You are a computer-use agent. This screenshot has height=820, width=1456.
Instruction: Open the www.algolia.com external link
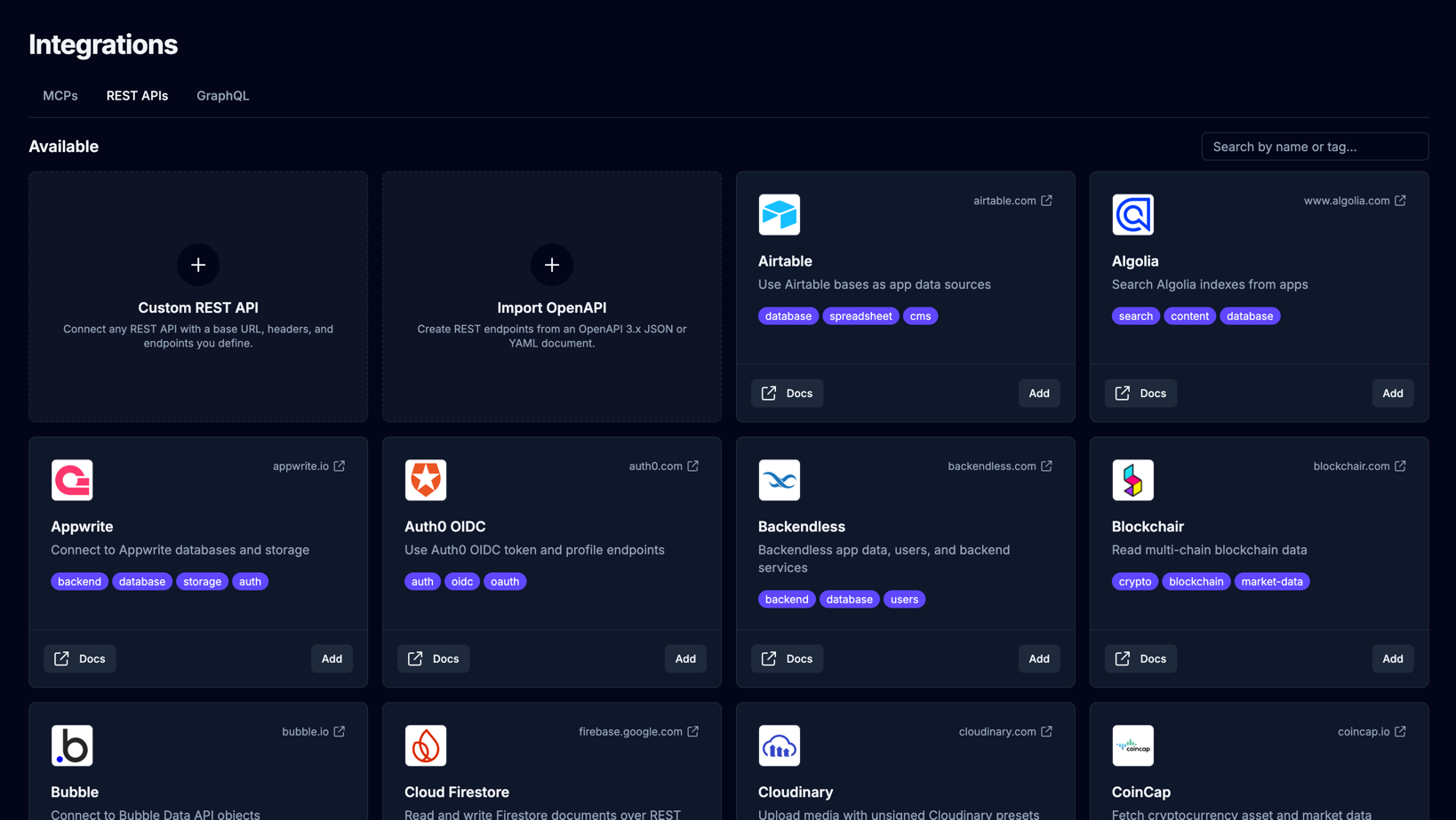pos(1356,201)
